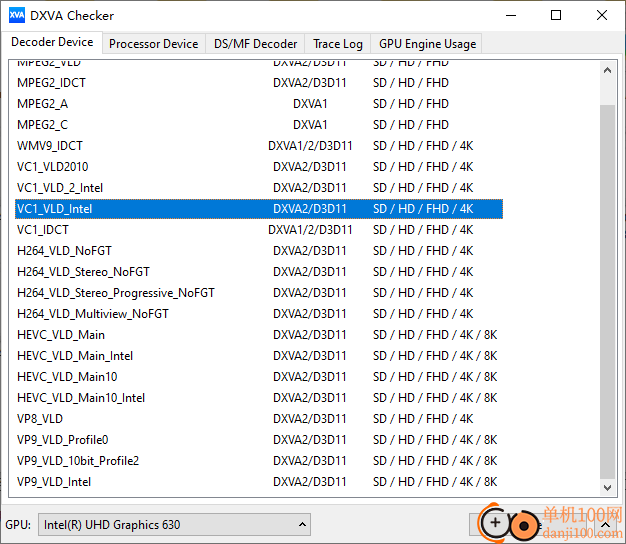Open the GPU selection dropdown
Viewport: 626px width, 544px height.
click(x=174, y=524)
